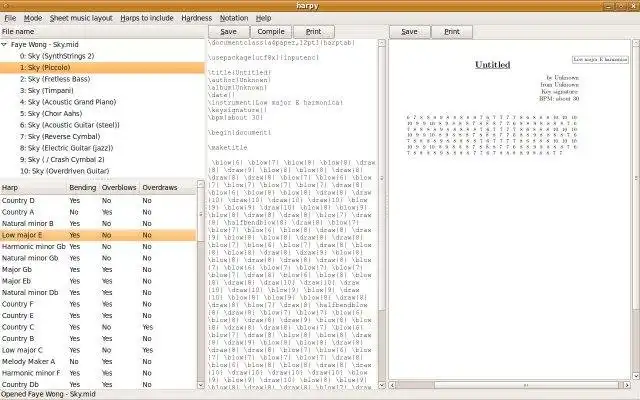This screenshot has width=640, height=400.
Task: Click Print button above preview pane
Action: point(452,32)
